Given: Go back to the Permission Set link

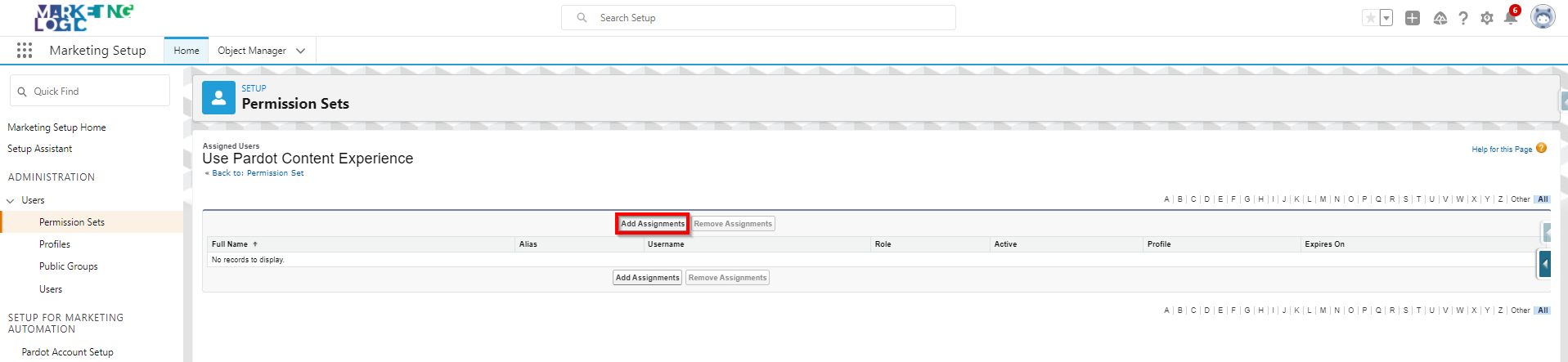Looking at the screenshot, I should pyautogui.click(x=258, y=173).
